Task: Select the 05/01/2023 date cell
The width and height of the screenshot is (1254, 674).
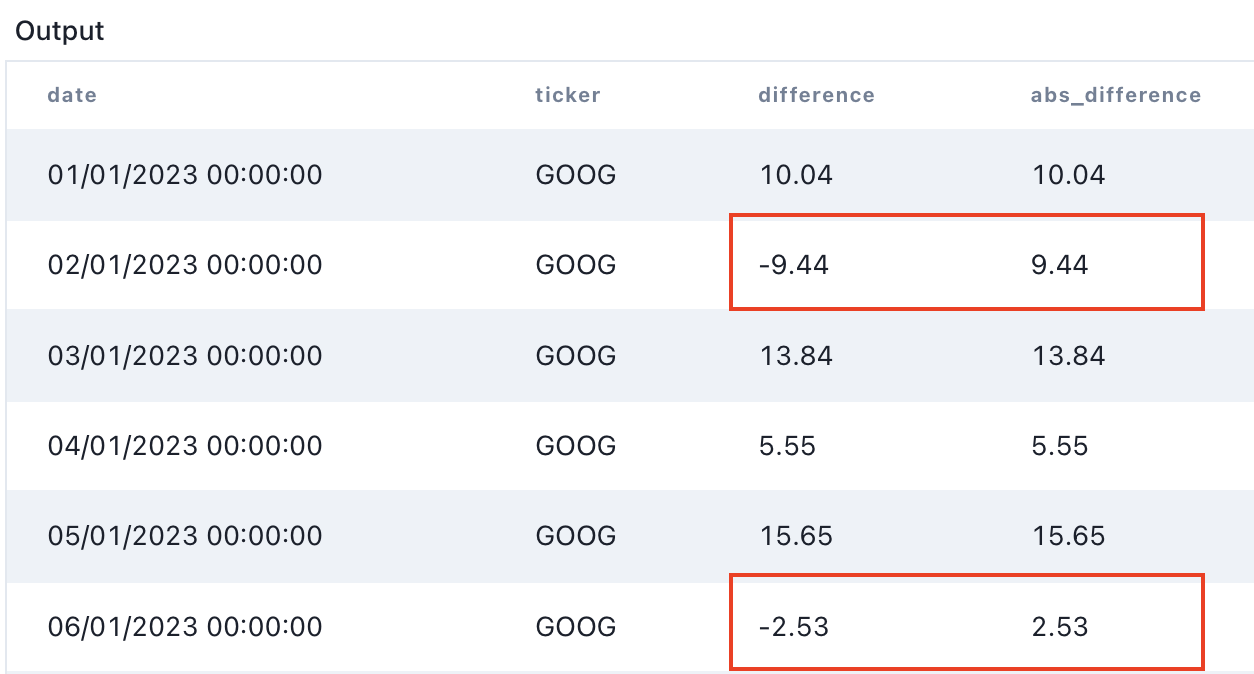Action: tap(185, 536)
